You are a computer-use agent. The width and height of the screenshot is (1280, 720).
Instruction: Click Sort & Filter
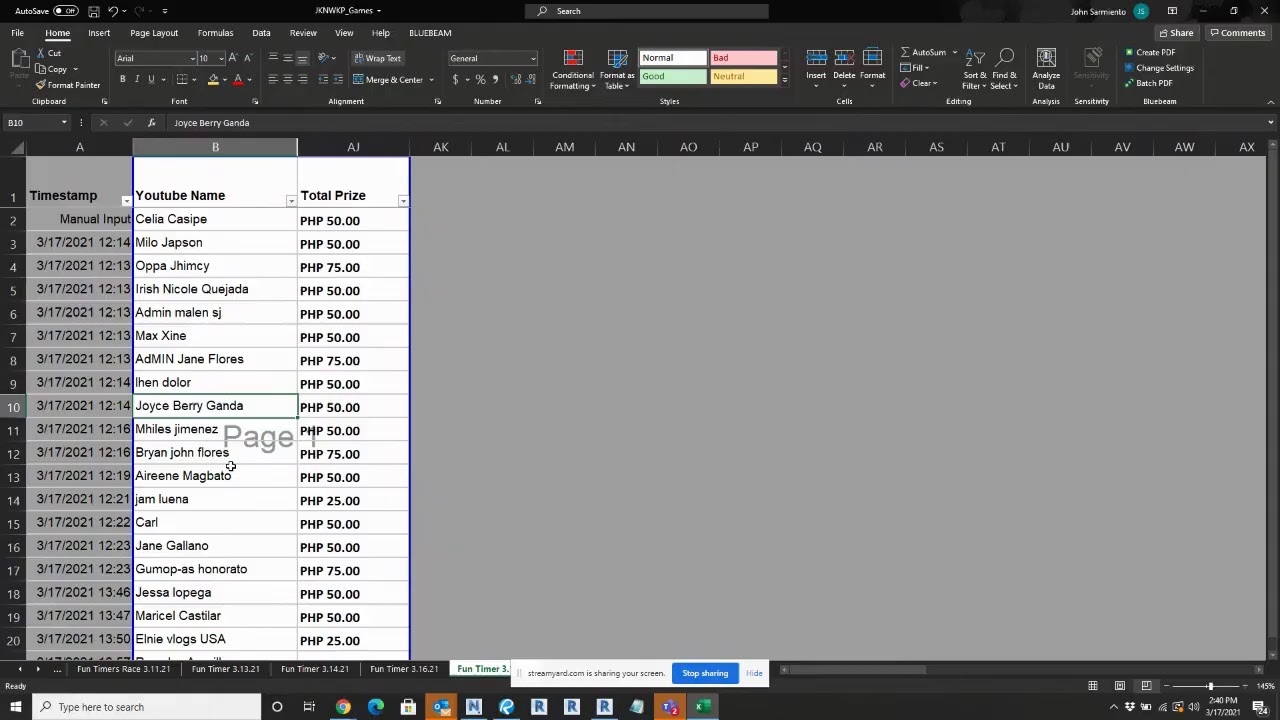point(975,68)
